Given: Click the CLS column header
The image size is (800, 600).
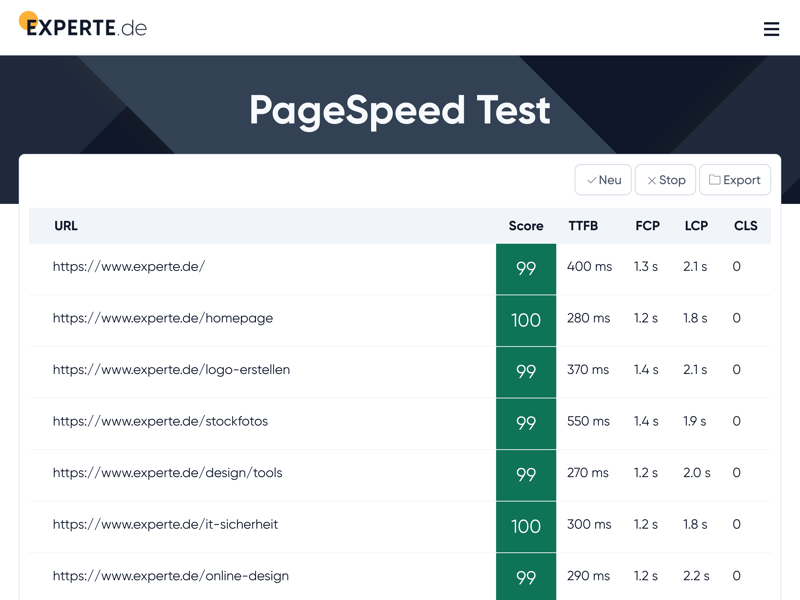Looking at the screenshot, I should [745, 226].
